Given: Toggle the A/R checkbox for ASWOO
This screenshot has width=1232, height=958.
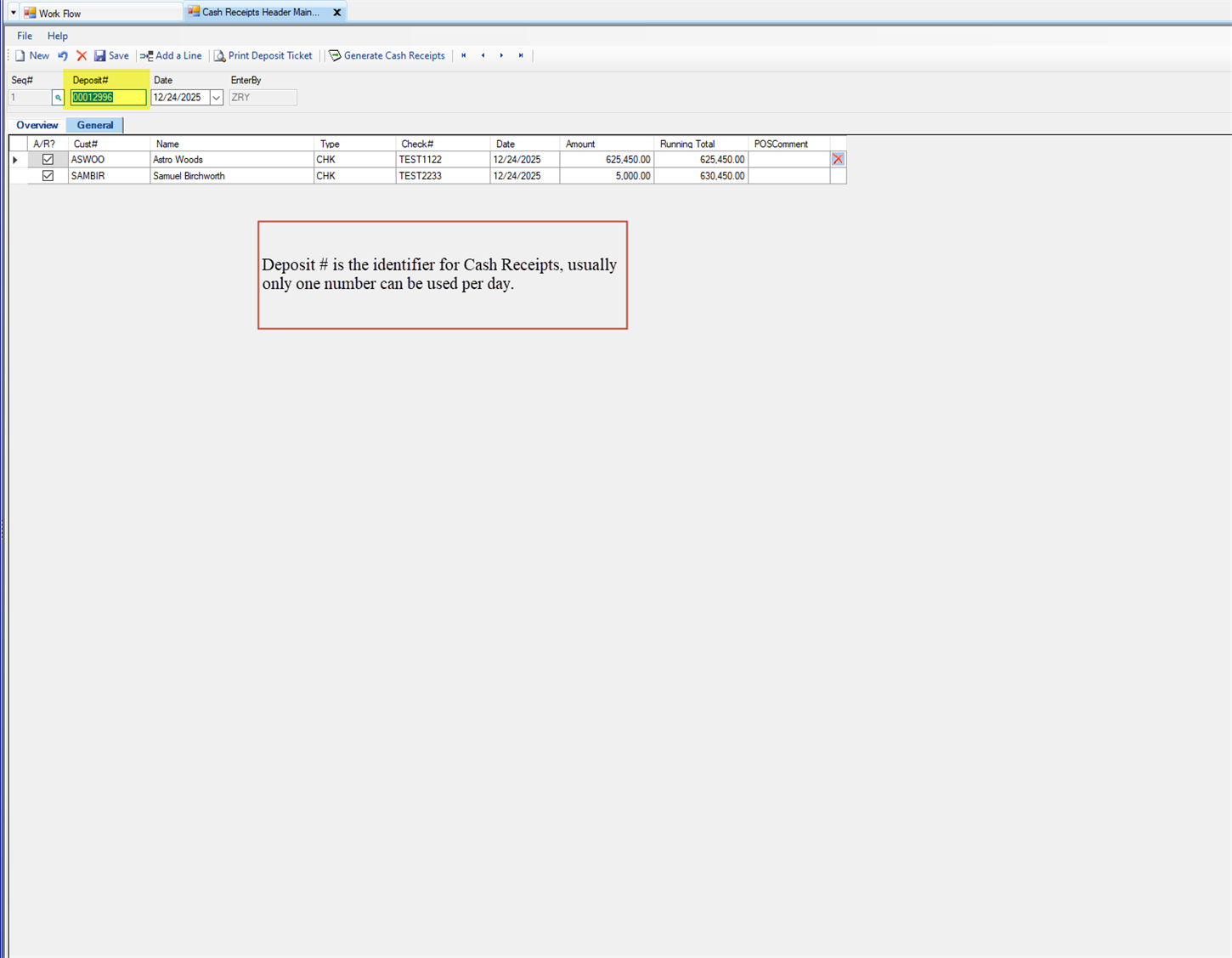Looking at the screenshot, I should point(48,159).
